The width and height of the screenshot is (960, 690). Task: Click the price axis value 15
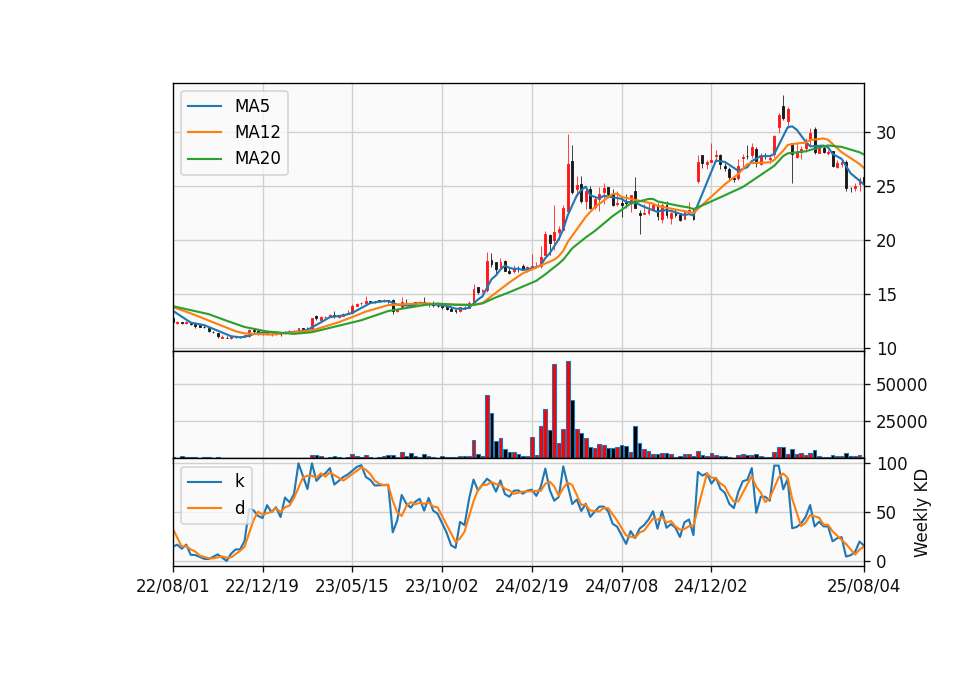886,294
